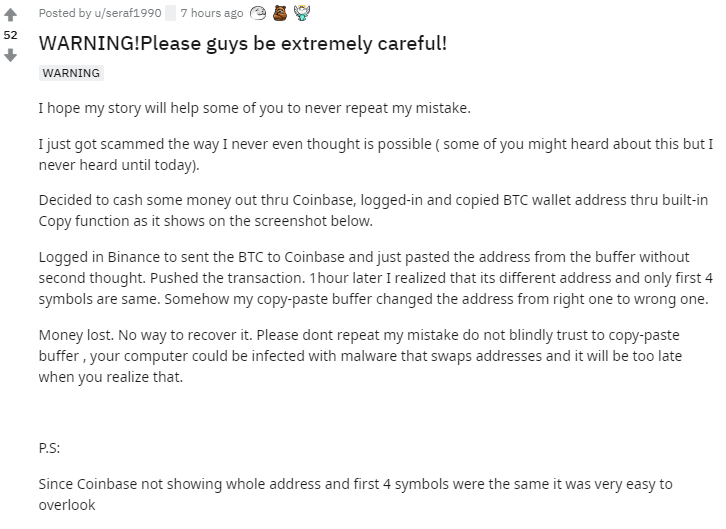726x529 pixels.
Task: Click the 'Money lost' paragraph
Action: (360, 355)
